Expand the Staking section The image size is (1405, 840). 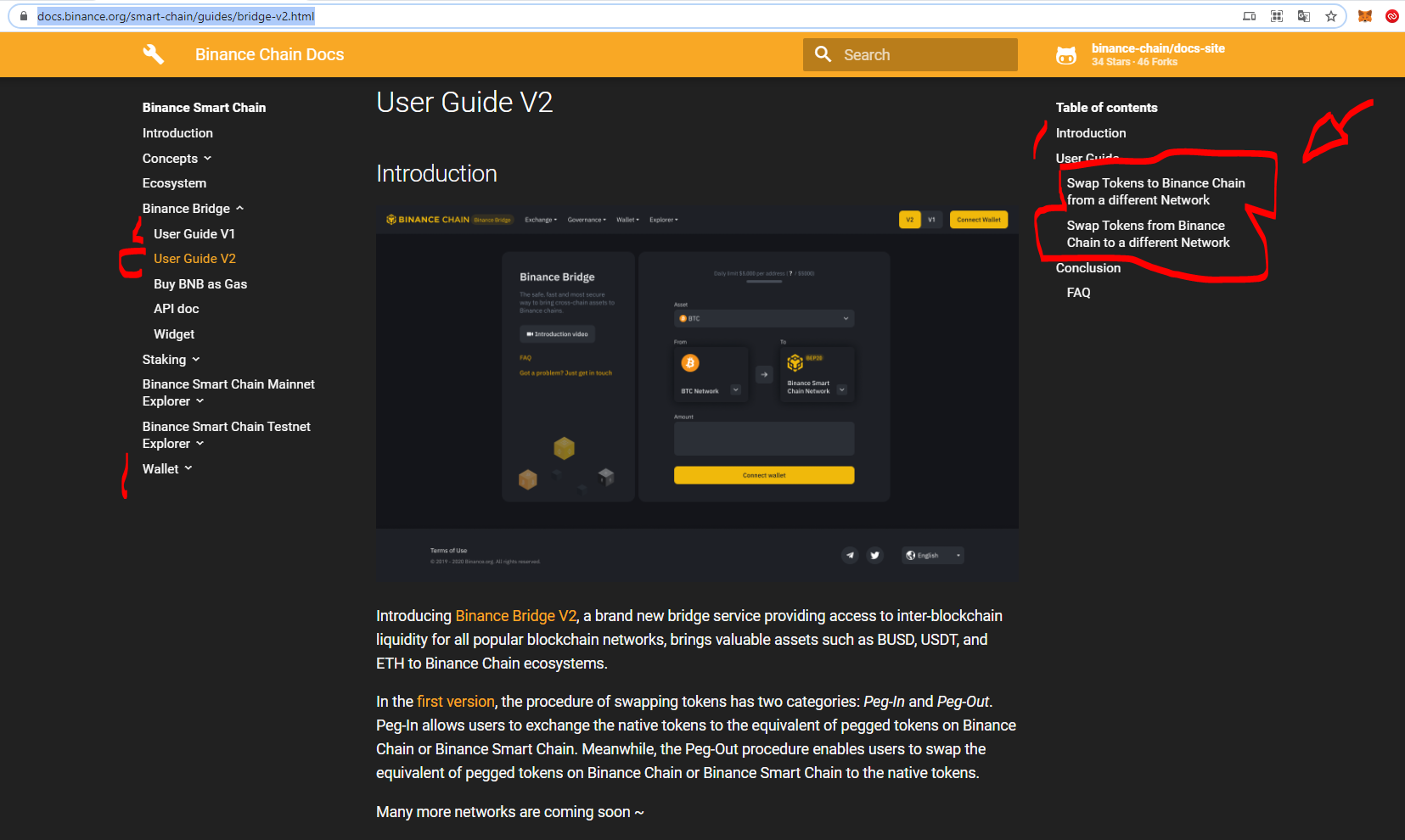coord(171,360)
